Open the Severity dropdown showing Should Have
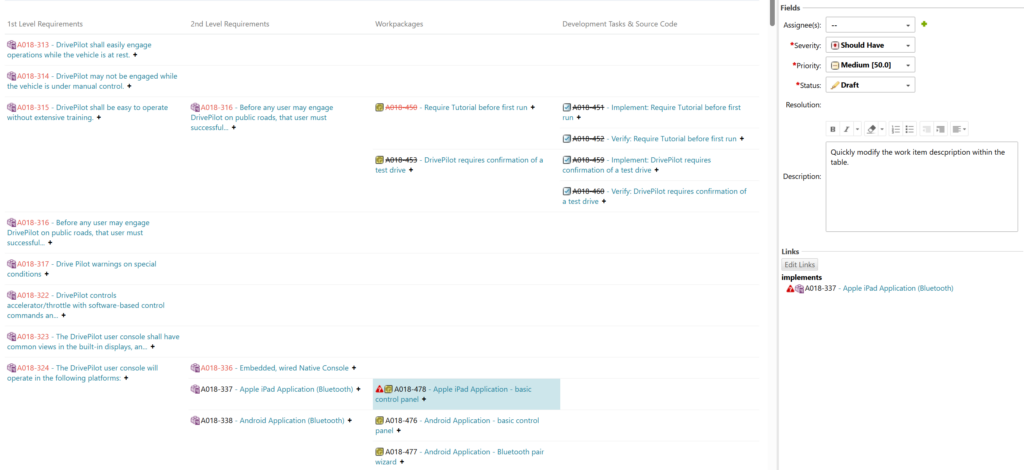The height and width of the screenshot is (470, 1024). pyautogui.click(x=871, y=45)
